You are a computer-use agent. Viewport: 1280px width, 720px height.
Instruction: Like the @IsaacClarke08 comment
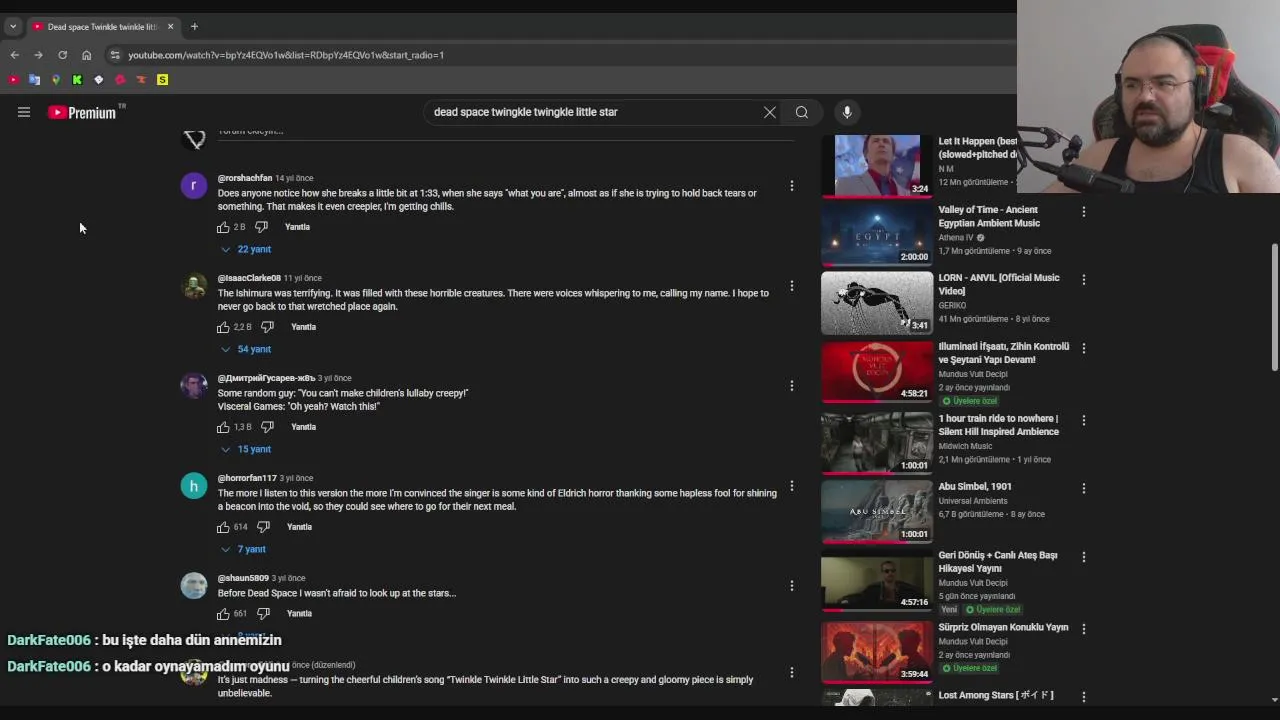click(223, 327)
